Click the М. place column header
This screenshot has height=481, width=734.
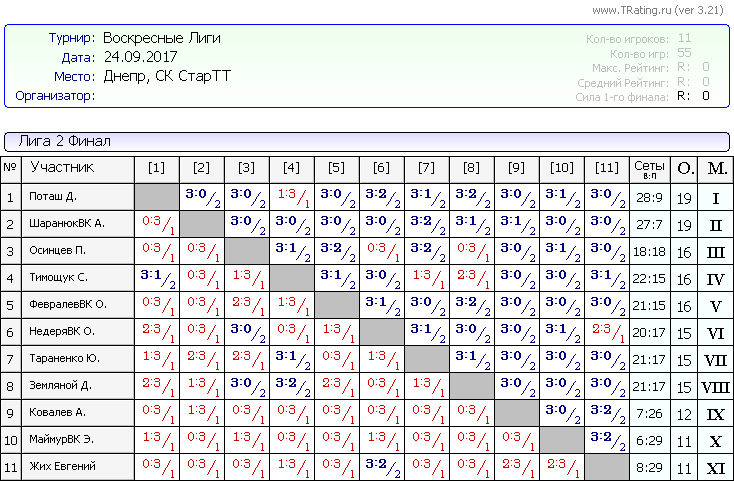pyautogui.click(x=716, y=169)
